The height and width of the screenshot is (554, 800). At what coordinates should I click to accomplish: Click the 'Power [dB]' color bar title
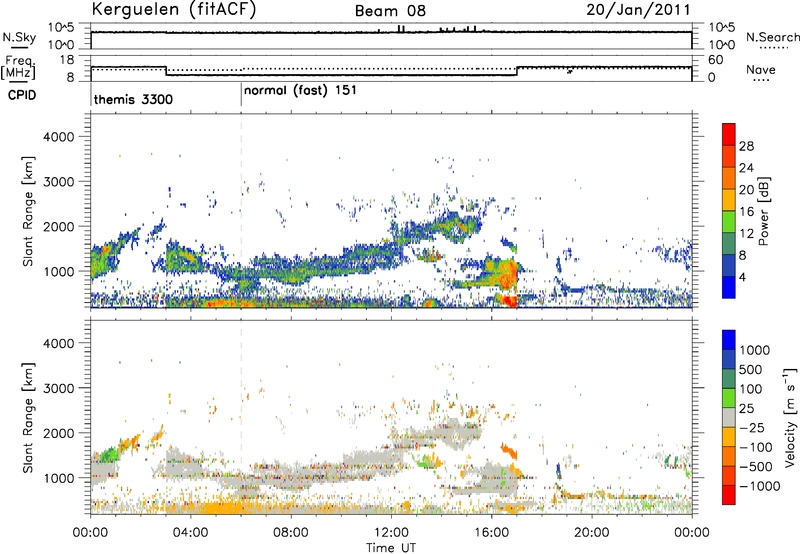764,211
